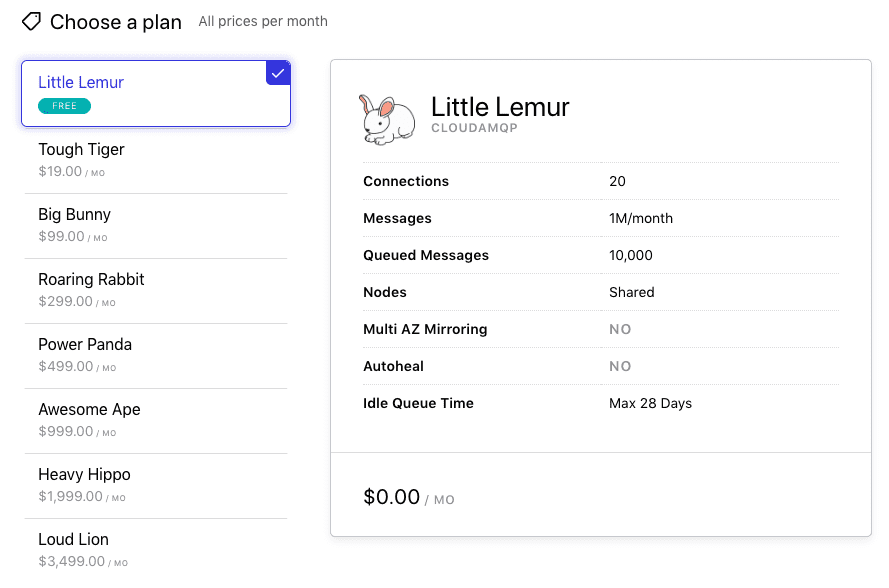Image resolution: width=889 pixels, height=588 pixels.
Task: Choose the Big Bunny plan
Action: click(155, 225)
